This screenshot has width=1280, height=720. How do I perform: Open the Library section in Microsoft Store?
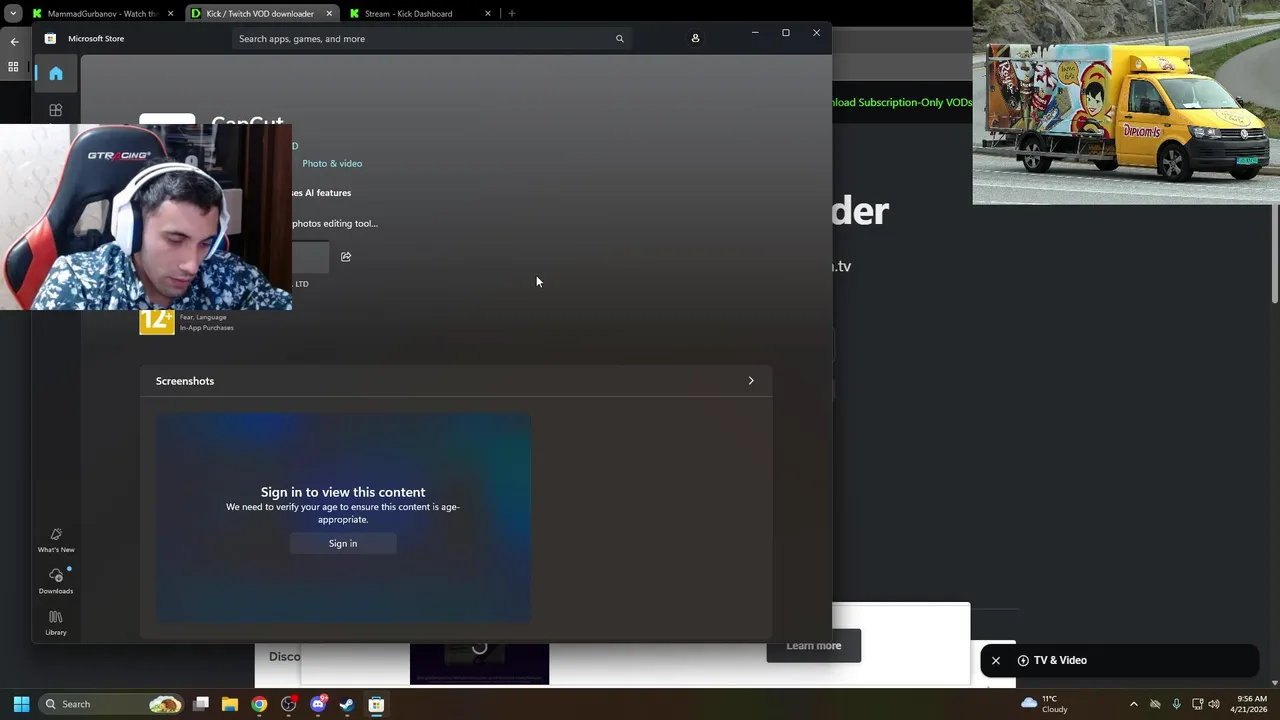[56, 623]
